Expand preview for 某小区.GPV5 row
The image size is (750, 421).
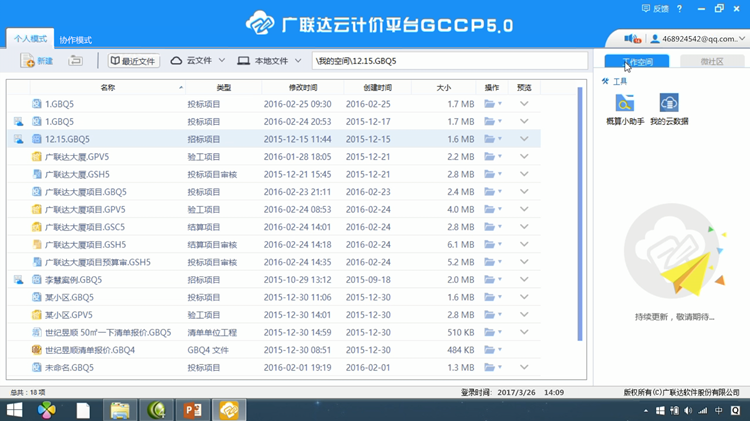[x=524, y=315]
